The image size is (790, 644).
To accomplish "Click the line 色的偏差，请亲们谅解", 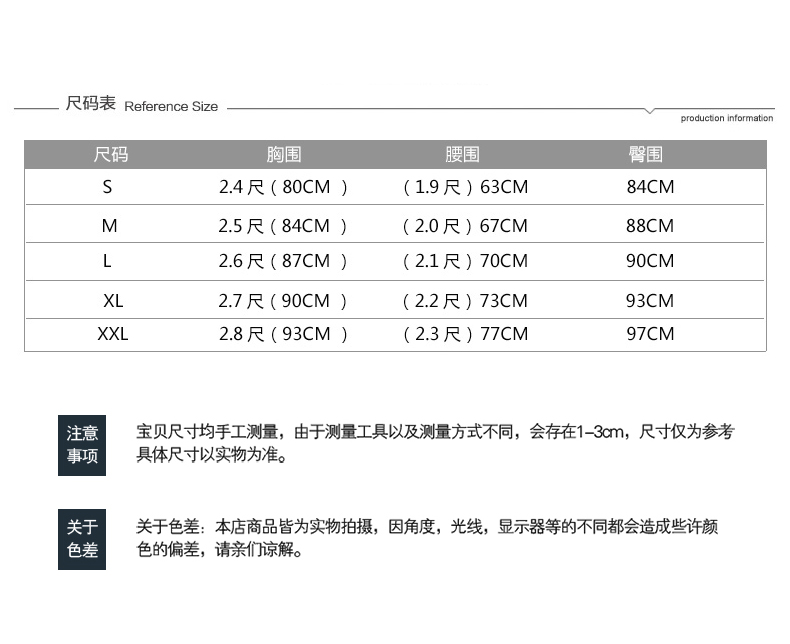I will [219, 549].
